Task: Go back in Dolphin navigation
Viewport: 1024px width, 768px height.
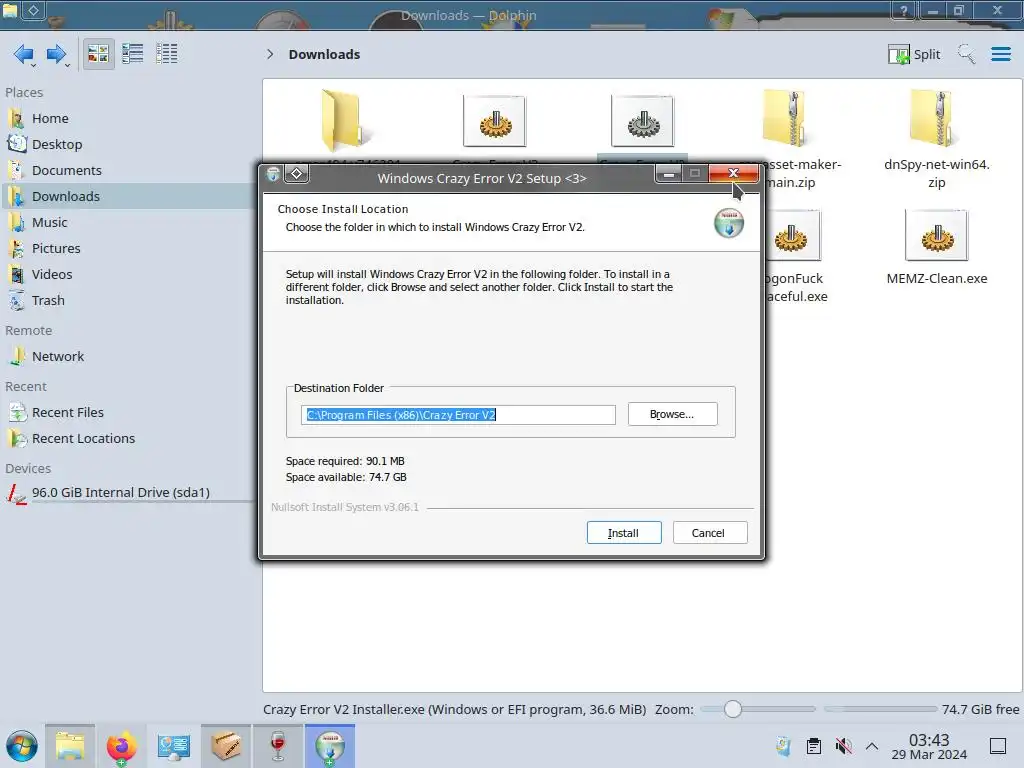Action: click(24, 54)
